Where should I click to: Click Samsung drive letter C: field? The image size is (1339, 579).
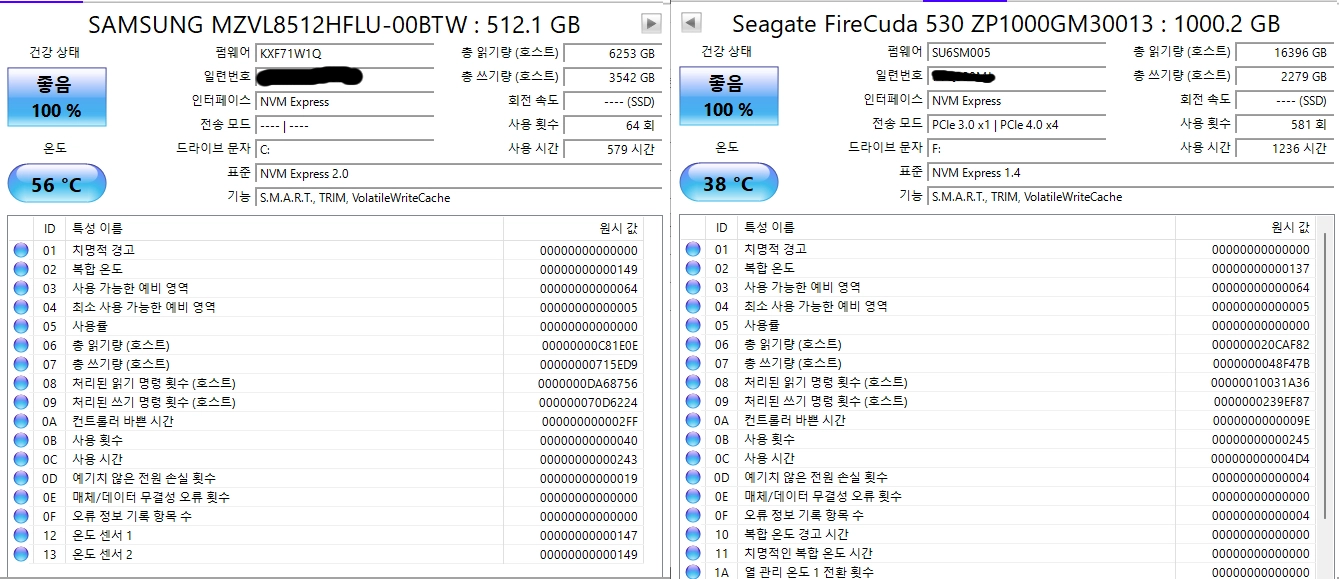[x=345, y=150]
